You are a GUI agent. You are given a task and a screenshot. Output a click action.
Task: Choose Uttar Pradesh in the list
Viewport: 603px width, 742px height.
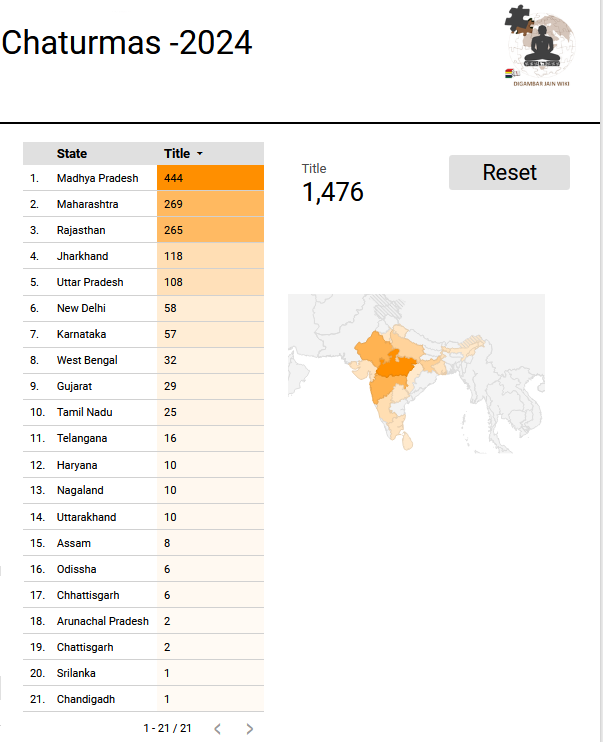(90, 282)
